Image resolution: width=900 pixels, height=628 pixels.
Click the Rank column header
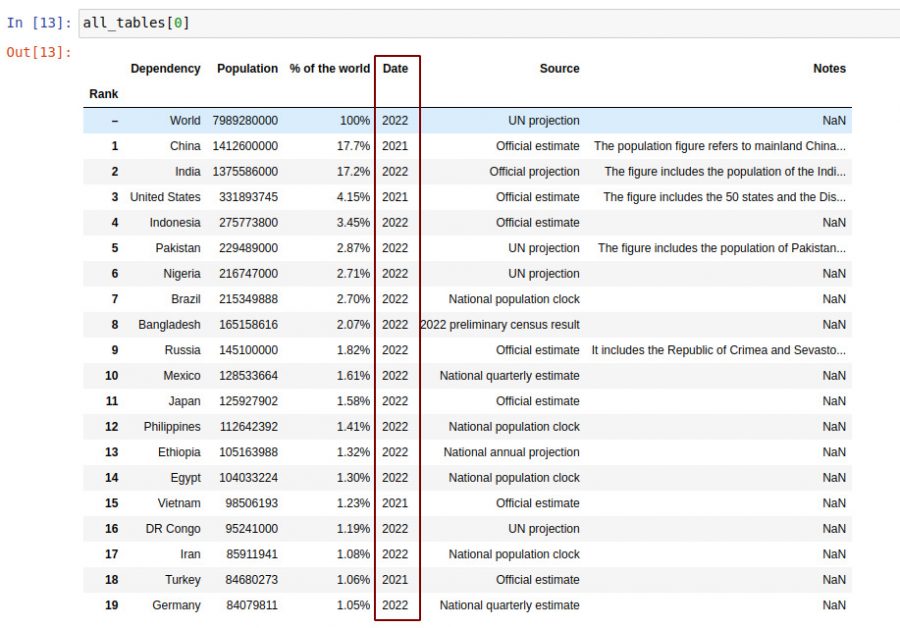tap(103, 93)
